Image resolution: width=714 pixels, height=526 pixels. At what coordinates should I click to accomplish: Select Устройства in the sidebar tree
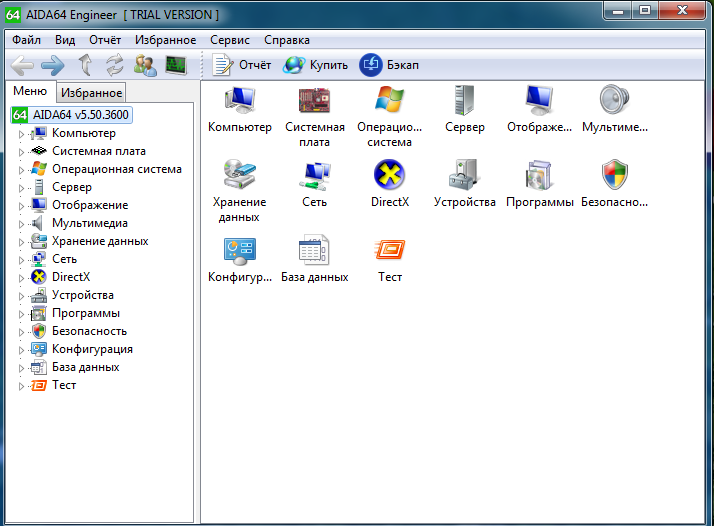[83, 295]
